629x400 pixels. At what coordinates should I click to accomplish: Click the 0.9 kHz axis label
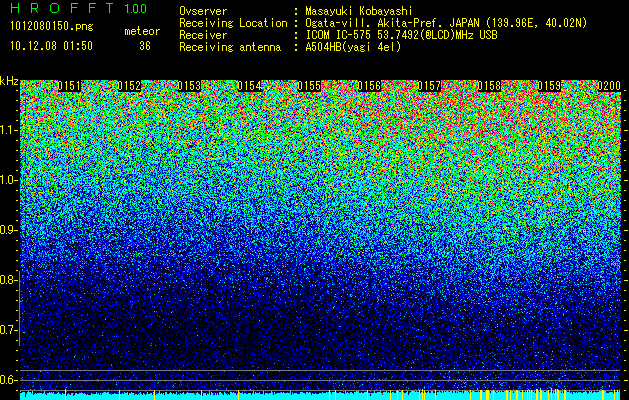pos(9,230)
